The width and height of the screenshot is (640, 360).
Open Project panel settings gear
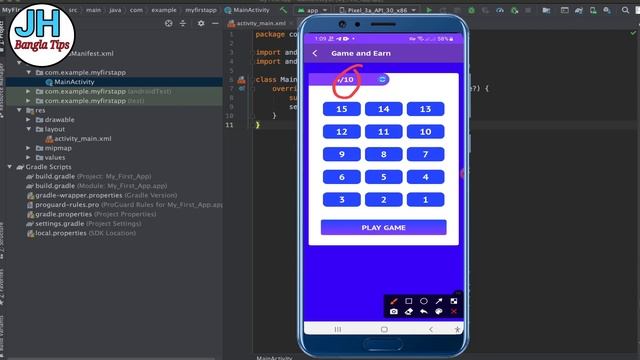tap(201, 24)
